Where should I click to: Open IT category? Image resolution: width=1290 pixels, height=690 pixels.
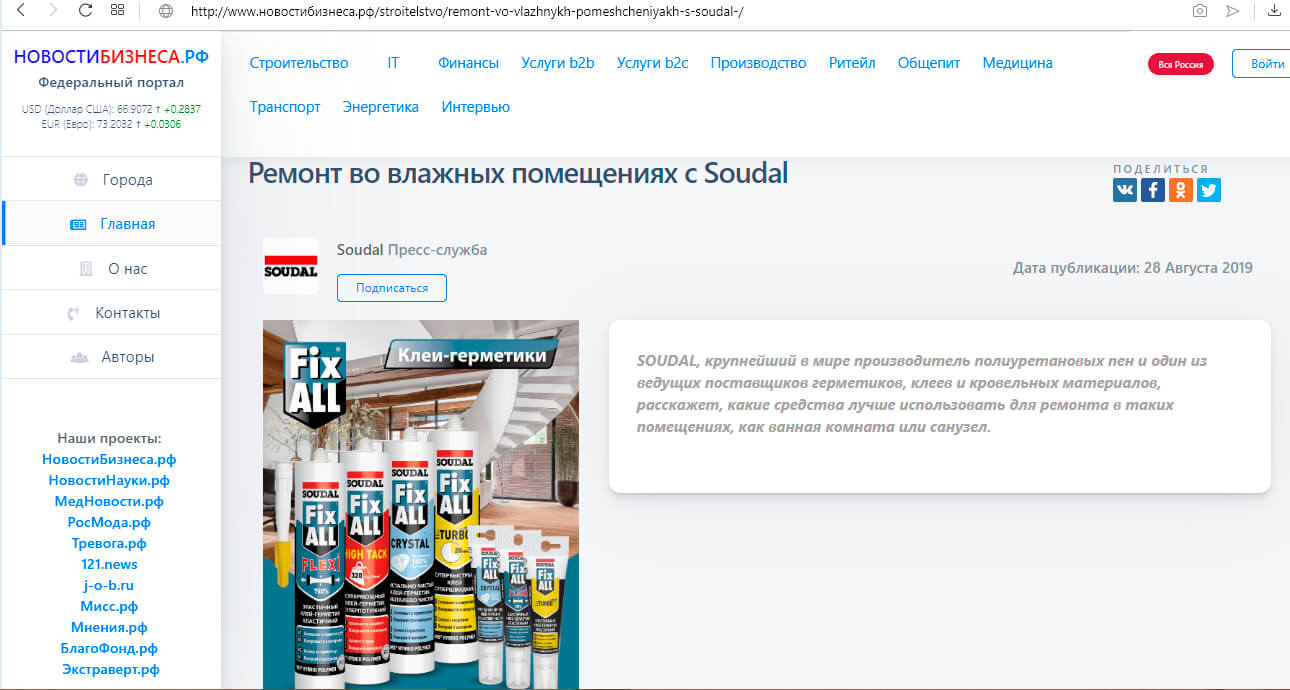(393, 63)
